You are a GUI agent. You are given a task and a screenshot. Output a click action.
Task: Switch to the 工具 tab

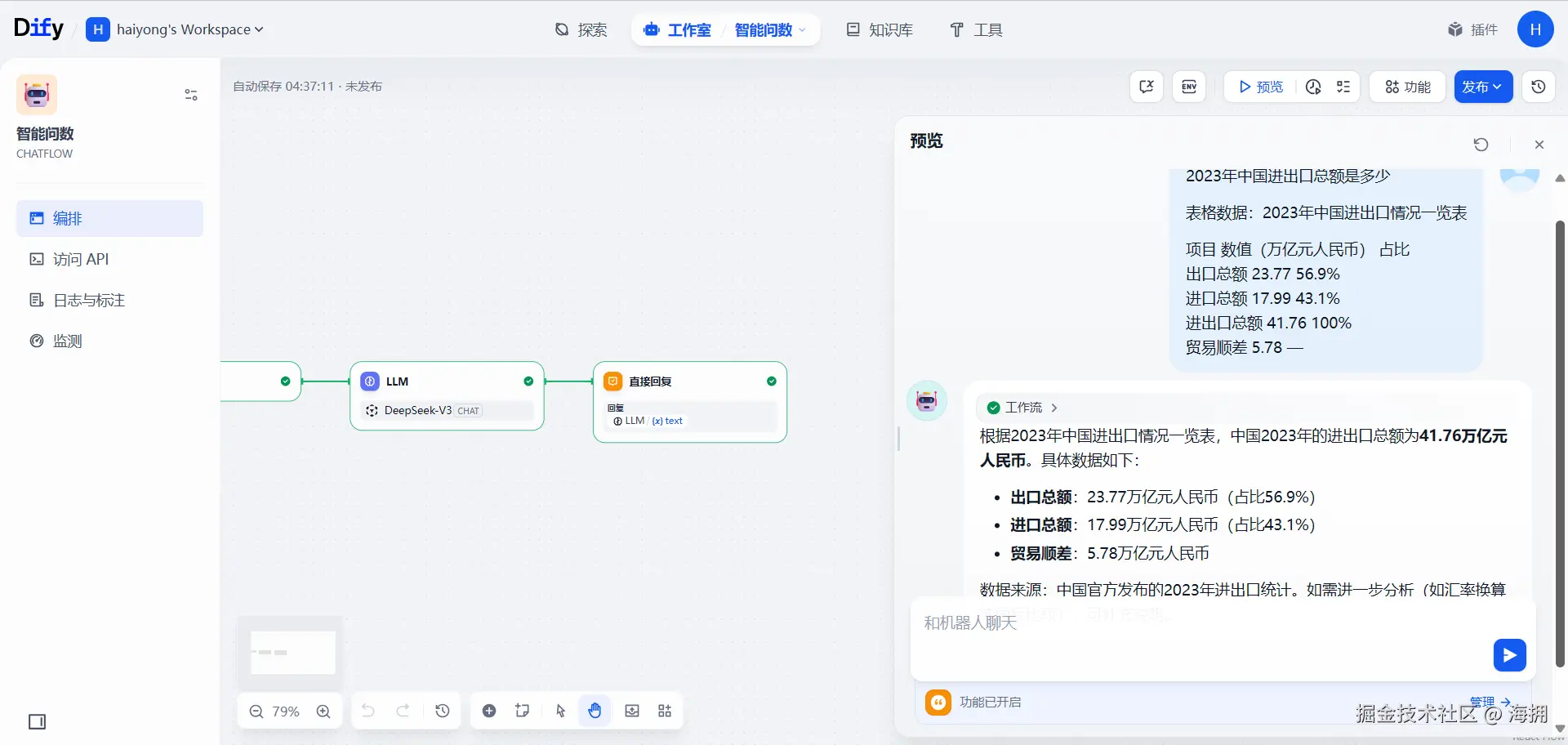(x=976, y=30)
